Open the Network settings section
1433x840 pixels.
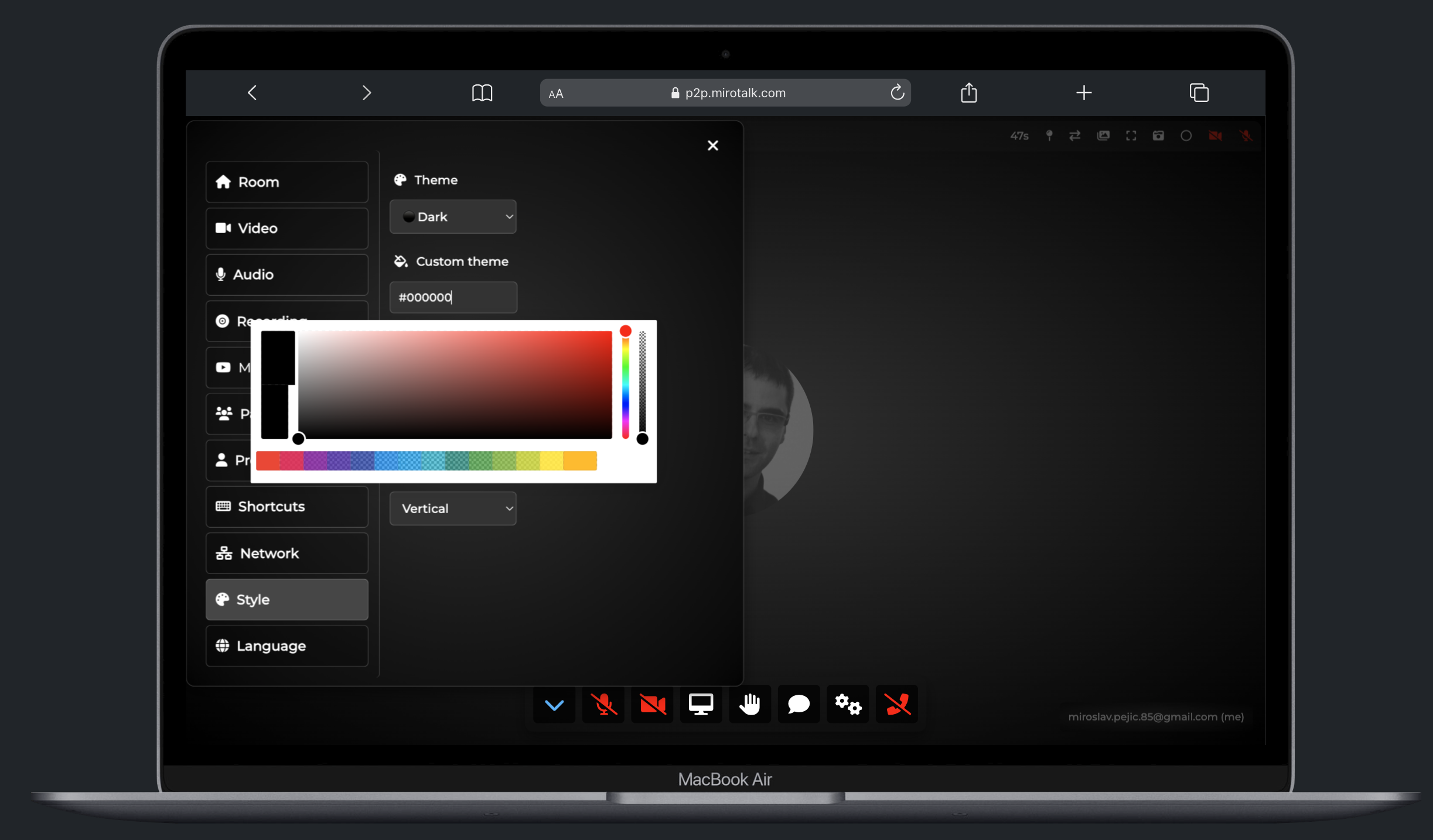click(286, 553)
